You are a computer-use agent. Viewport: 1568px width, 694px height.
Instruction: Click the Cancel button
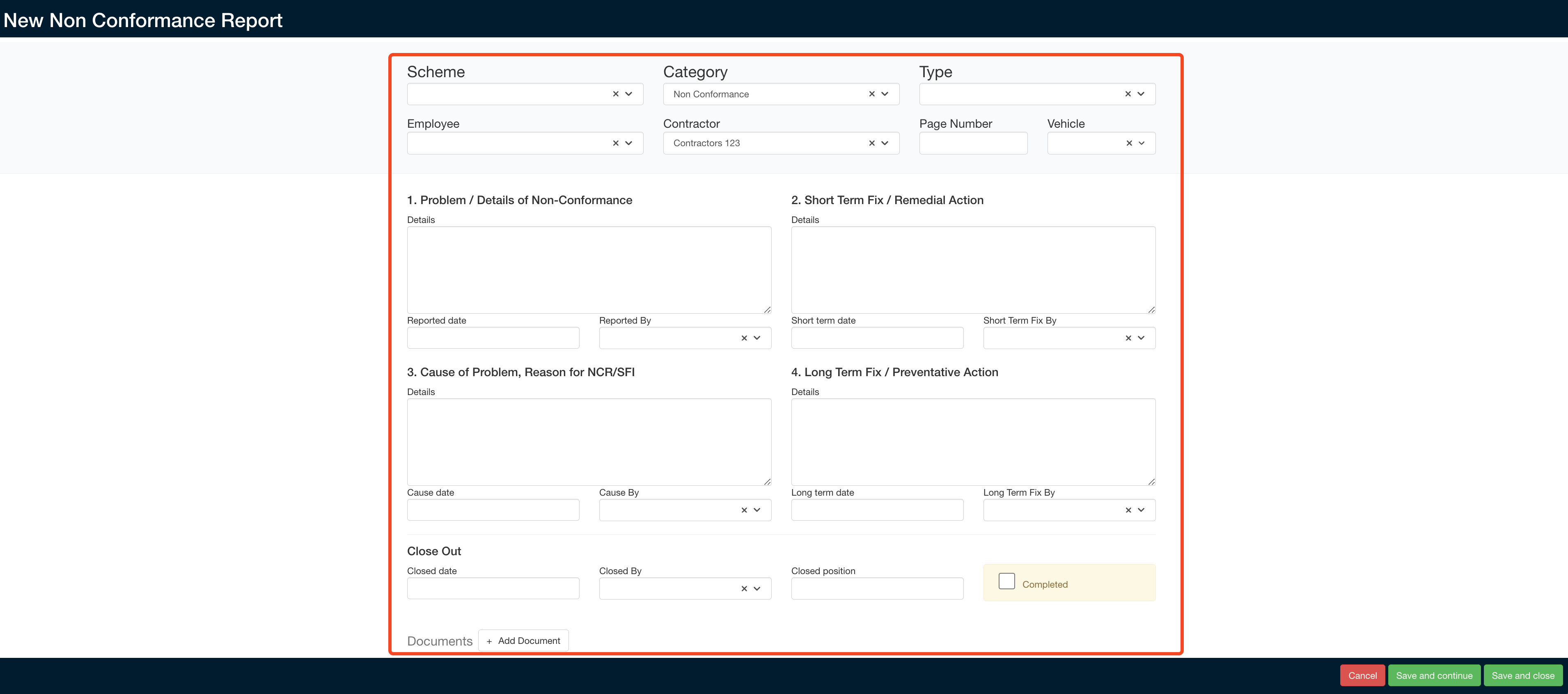[x=1362, y=675]
